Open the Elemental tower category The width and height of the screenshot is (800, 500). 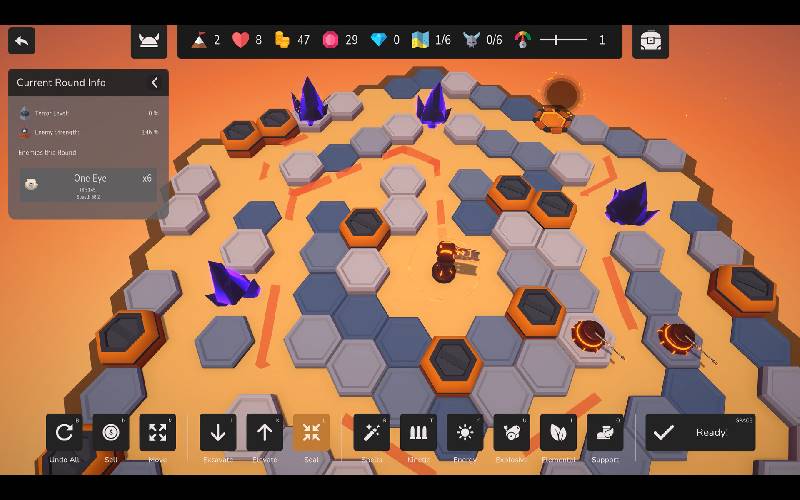[558, 432]
